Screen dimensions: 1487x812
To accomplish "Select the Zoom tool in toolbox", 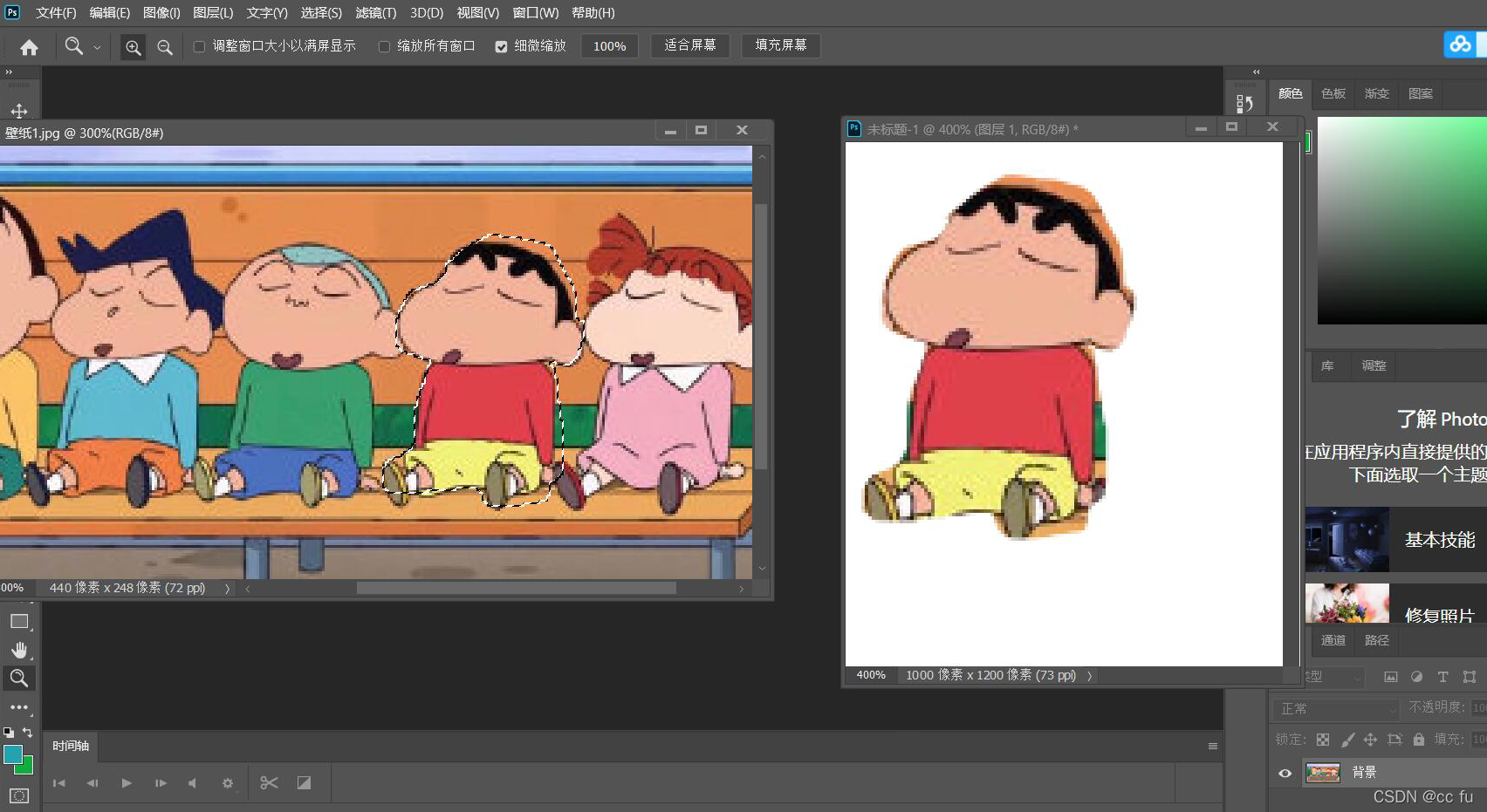I will [x=19, y=678].
